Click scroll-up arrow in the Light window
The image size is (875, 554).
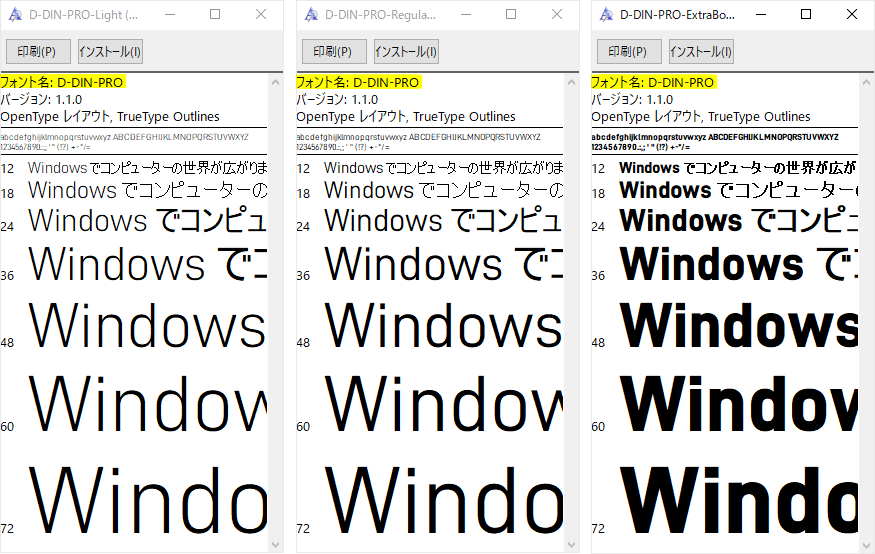point(275,82)
